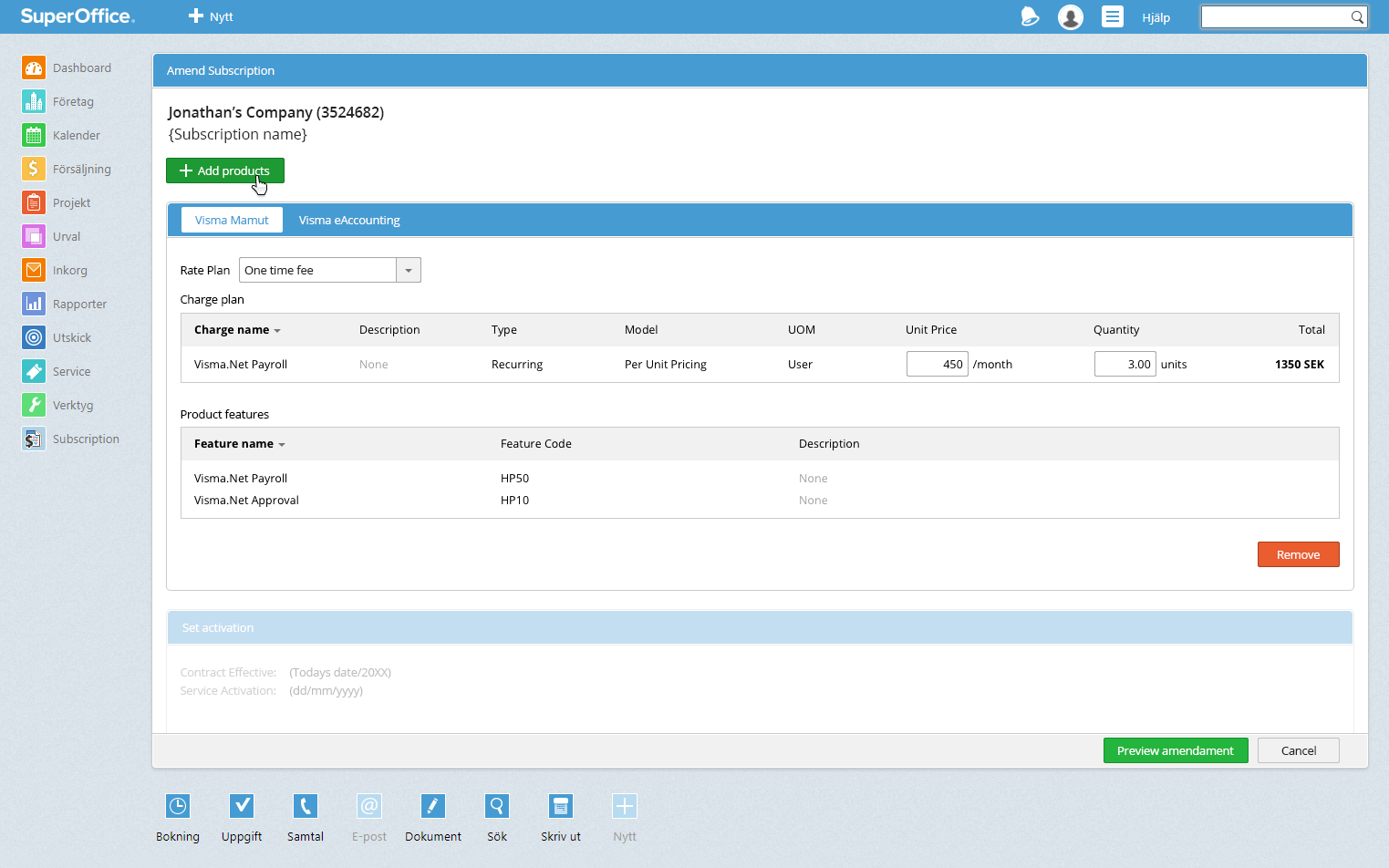
Task: Open the Nytt menu in top bar
Action: point(211,16)
